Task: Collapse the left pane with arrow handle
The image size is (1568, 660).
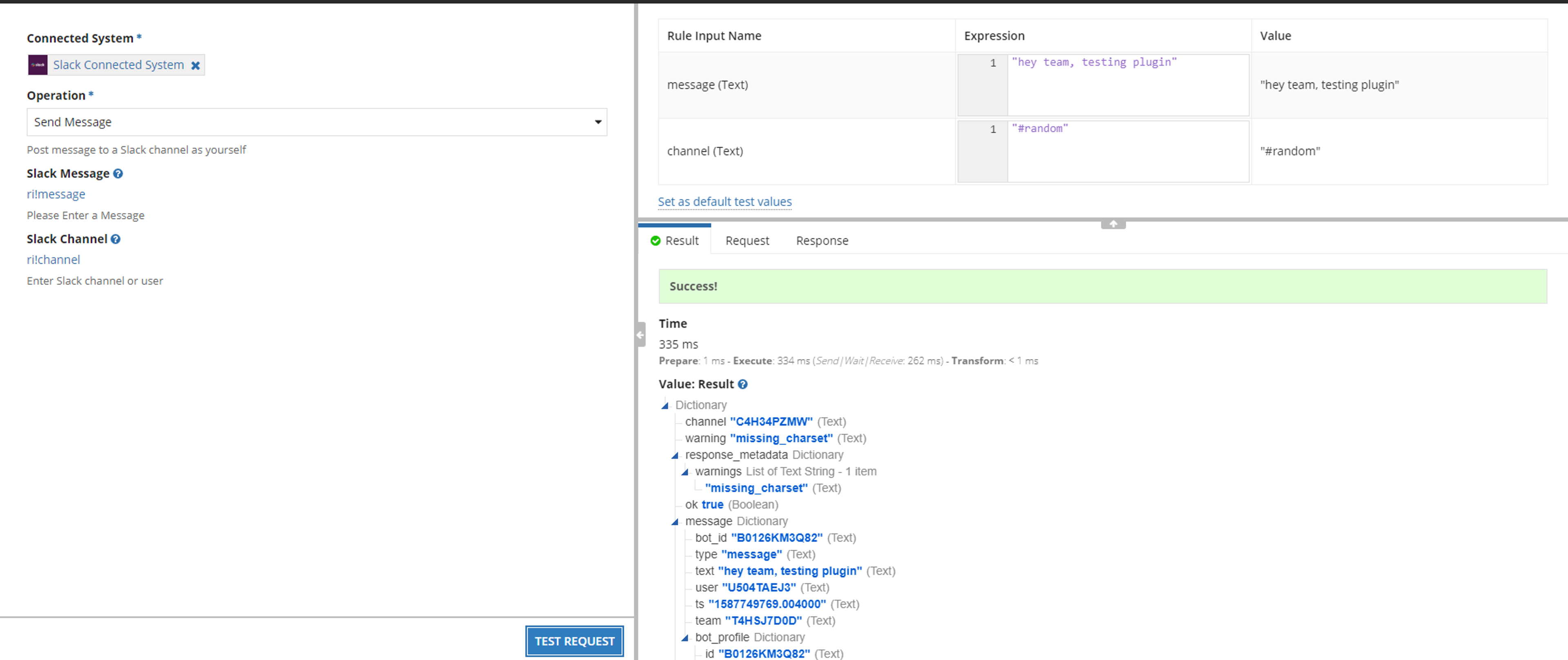Action: pyautogui.click(x=640, y=335)
